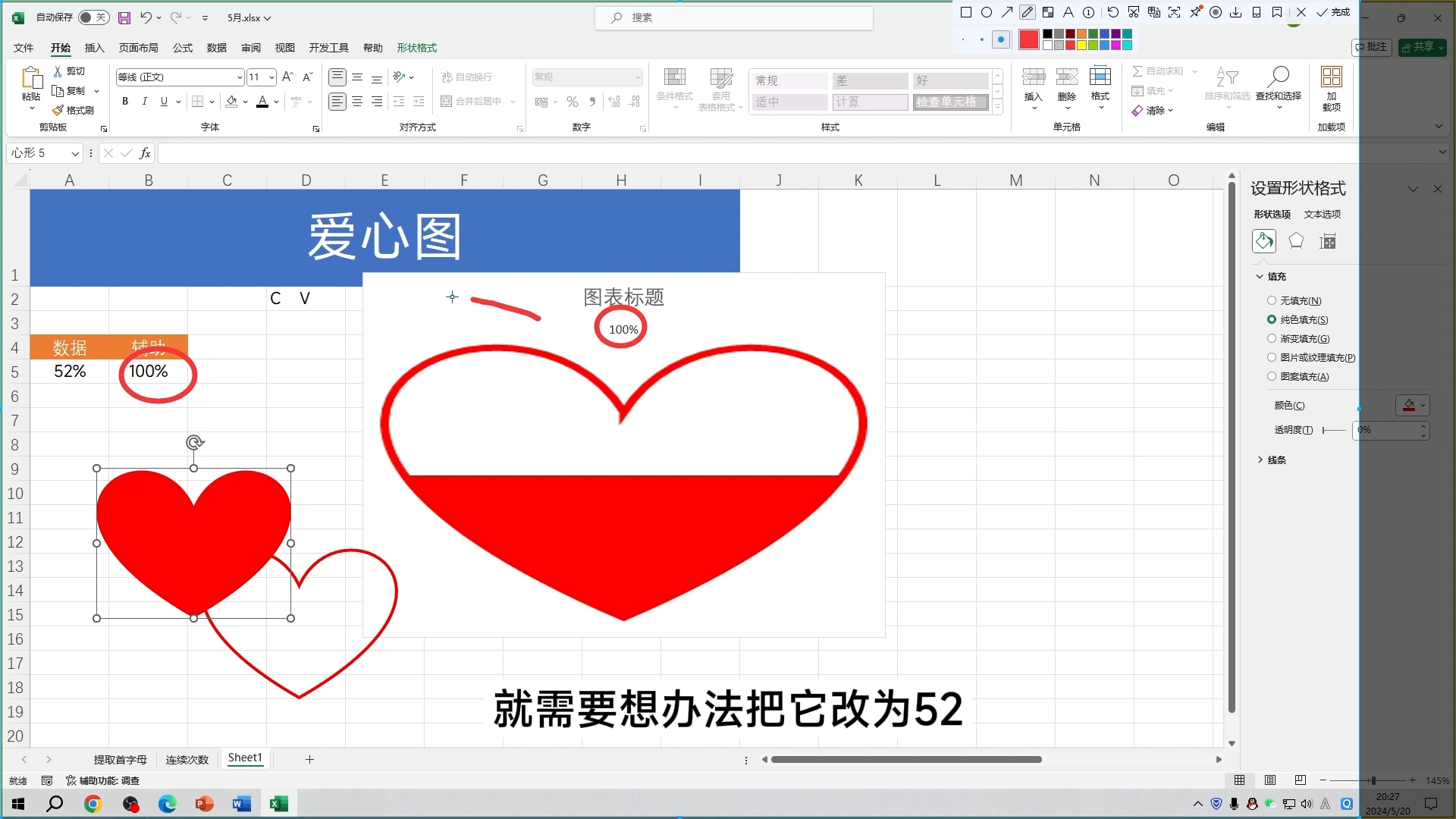Pick the yellow color swatch
This screenshot has width=1456, height=819.
1082,45
